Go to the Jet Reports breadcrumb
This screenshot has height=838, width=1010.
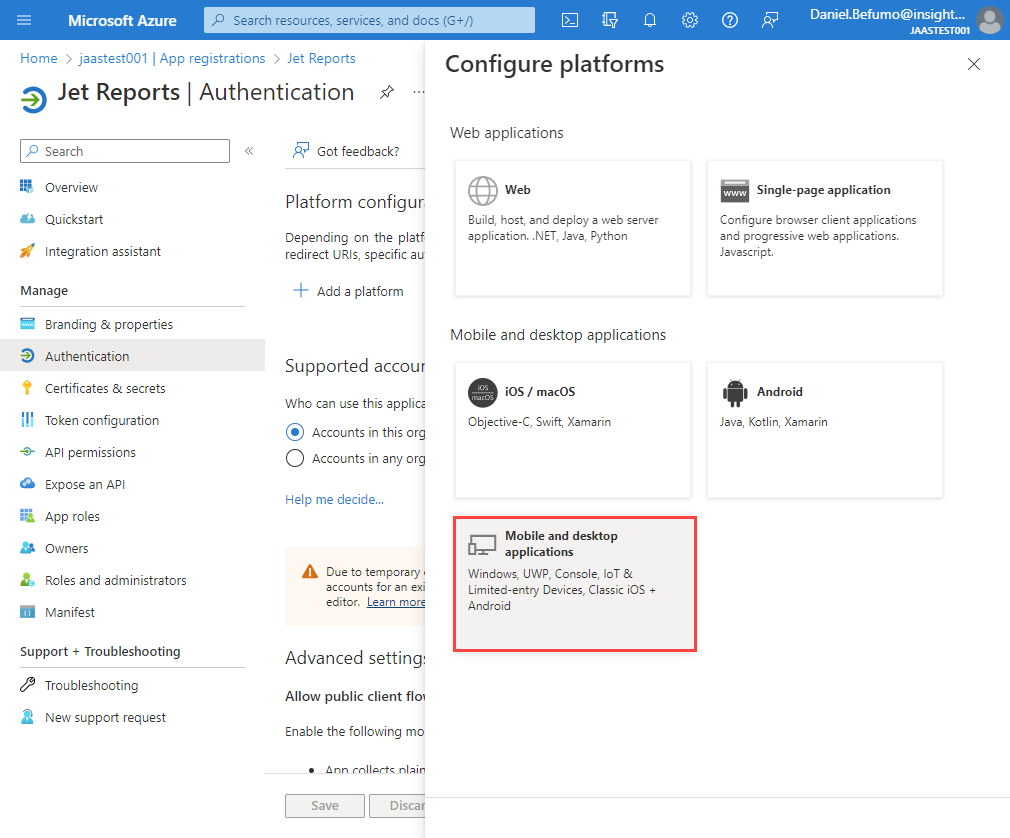point(321,59)
